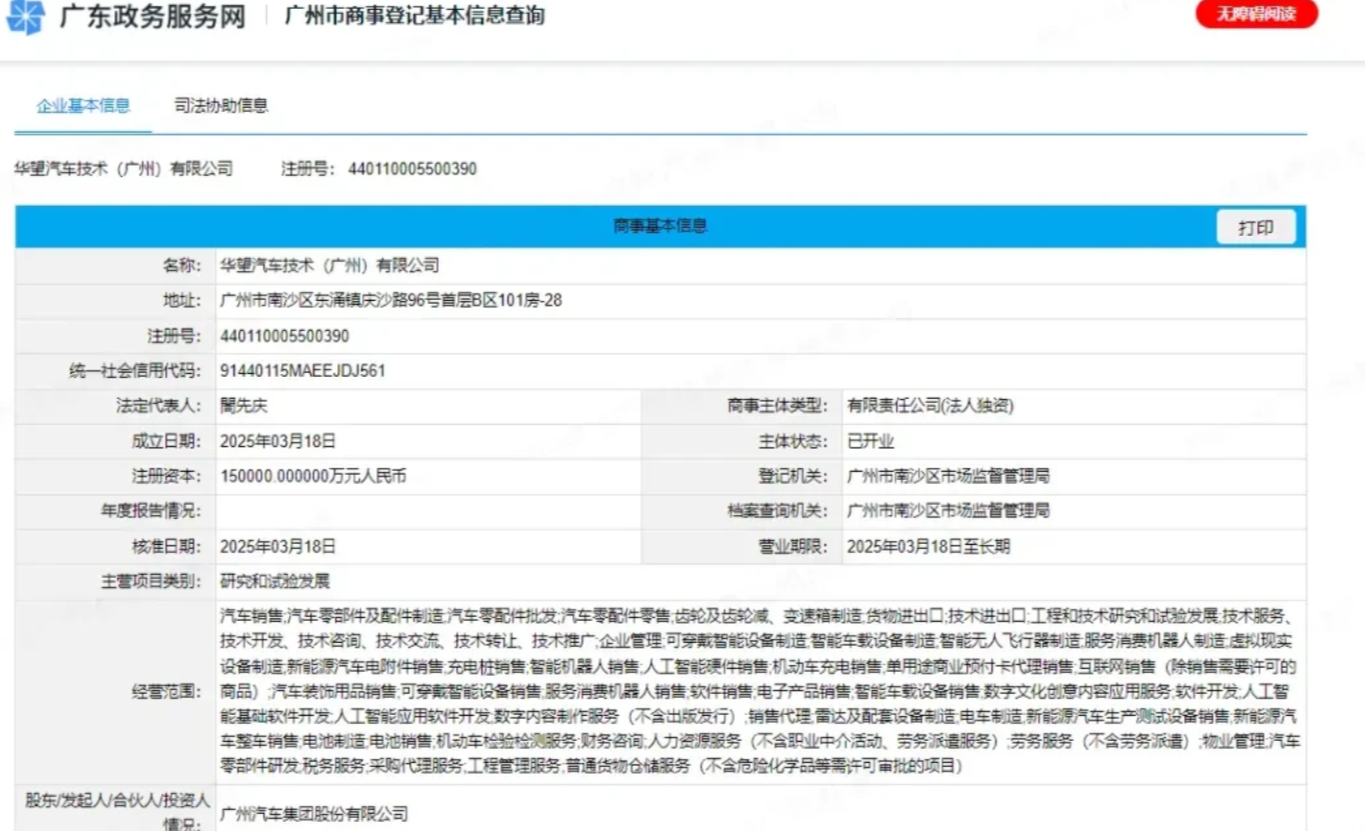Click the 注册资本 label
Screen dimensions: 1365x831
point(167,476)
